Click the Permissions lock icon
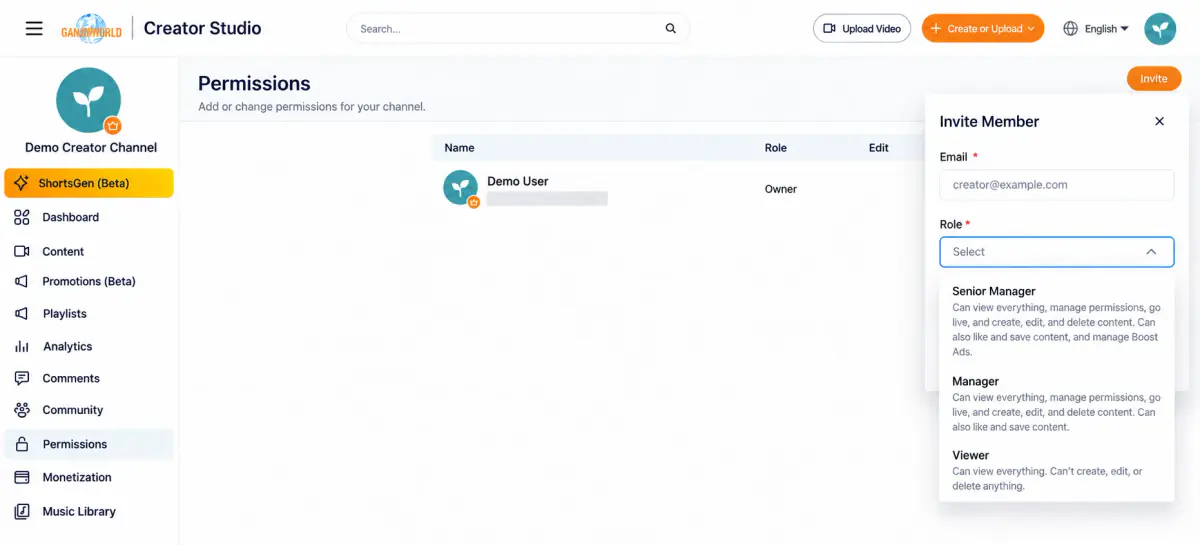This screenshot has width=1200, height=545. (22, 444)
